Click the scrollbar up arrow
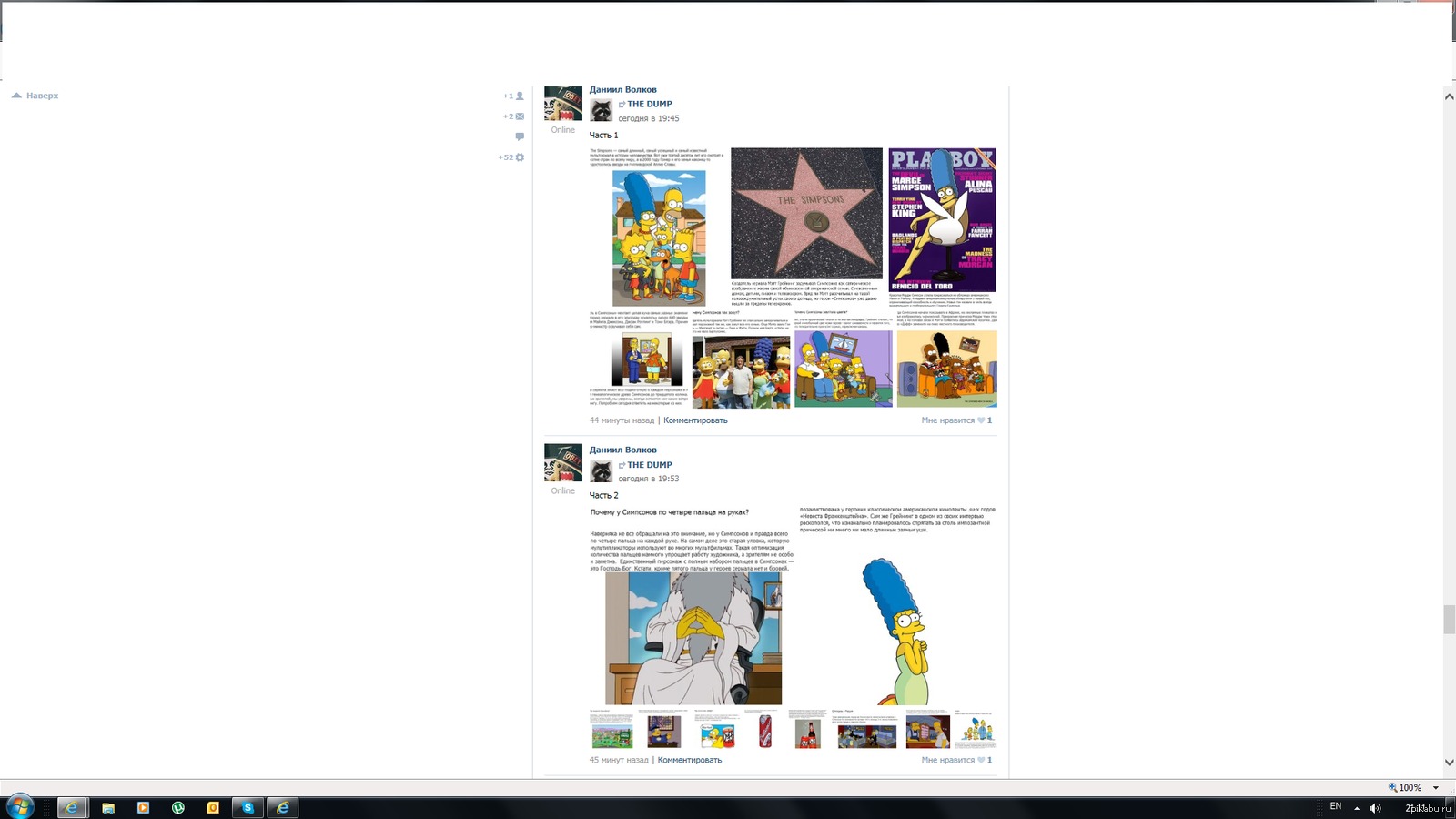Screen dimensions: 1456x819 [x=1449, y=95]
